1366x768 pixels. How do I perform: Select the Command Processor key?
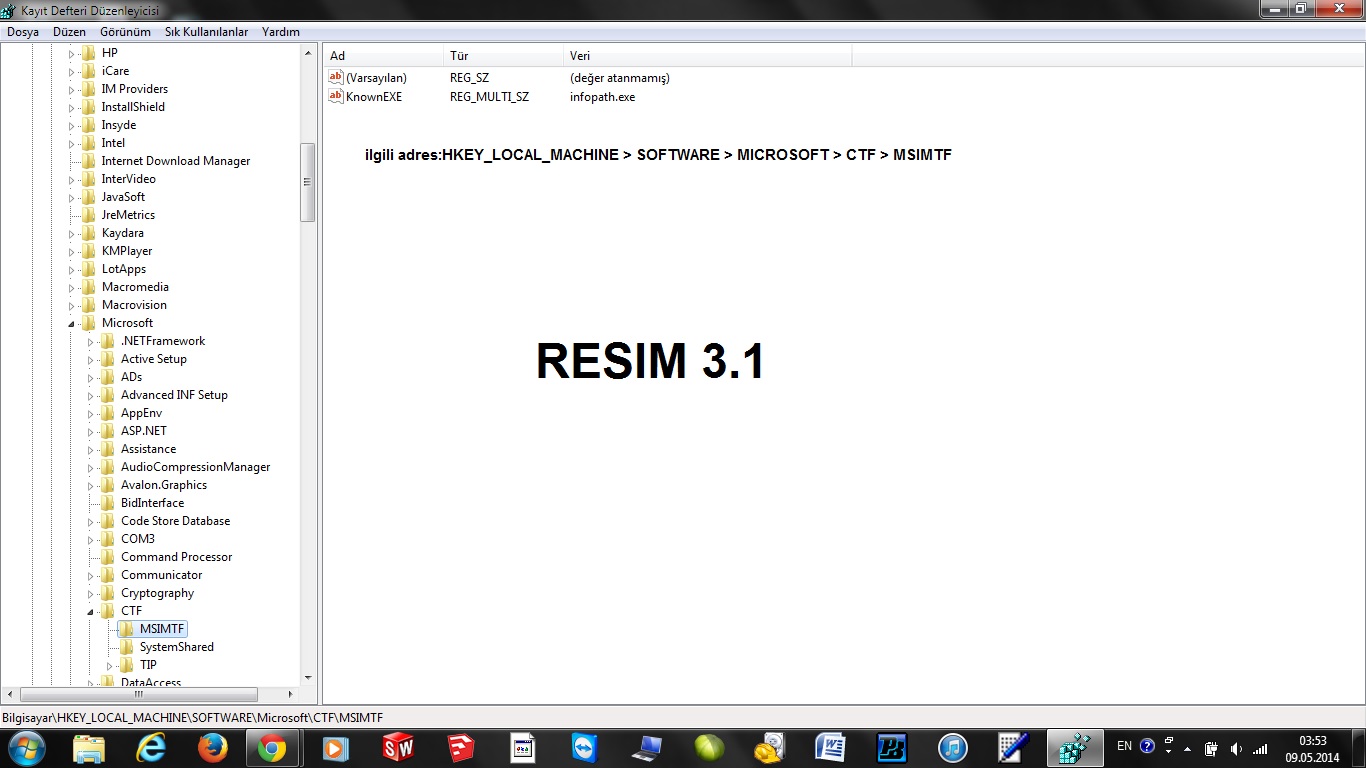click(x=176, y=557)
